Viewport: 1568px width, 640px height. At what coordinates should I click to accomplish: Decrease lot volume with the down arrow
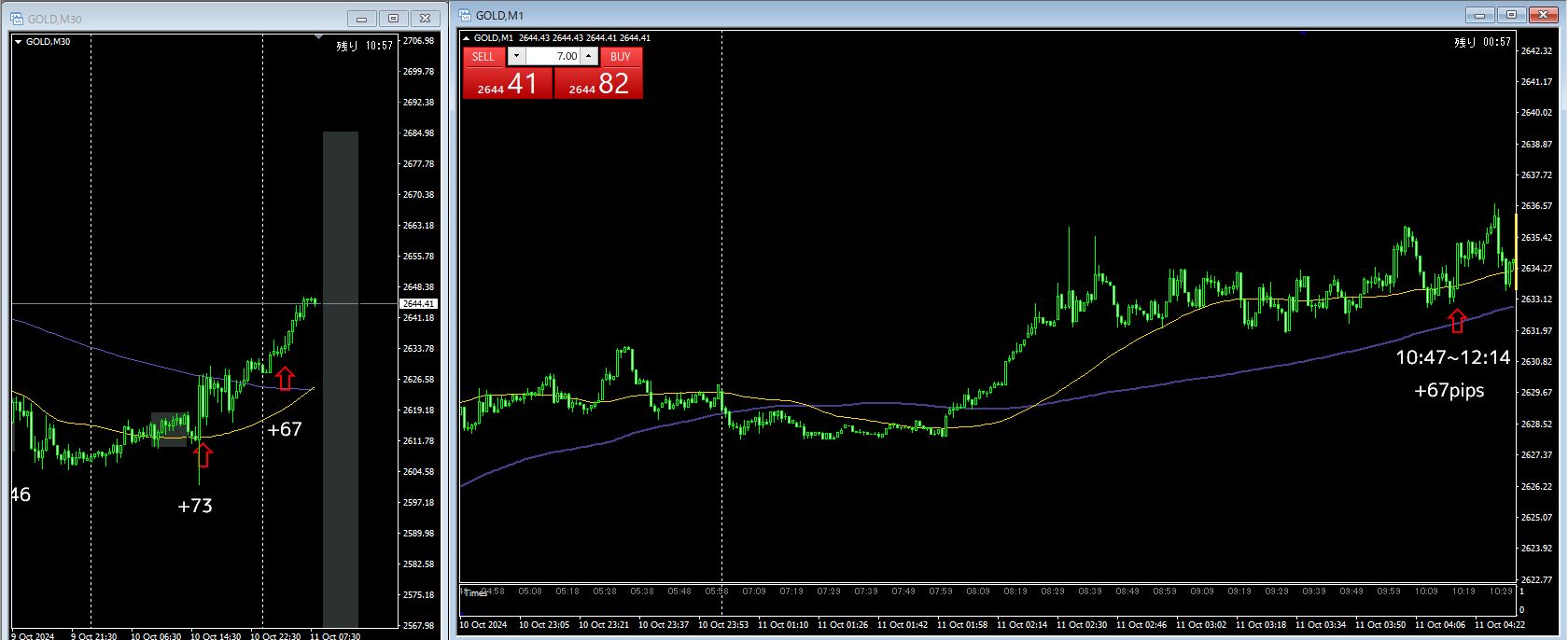point(516,57)
